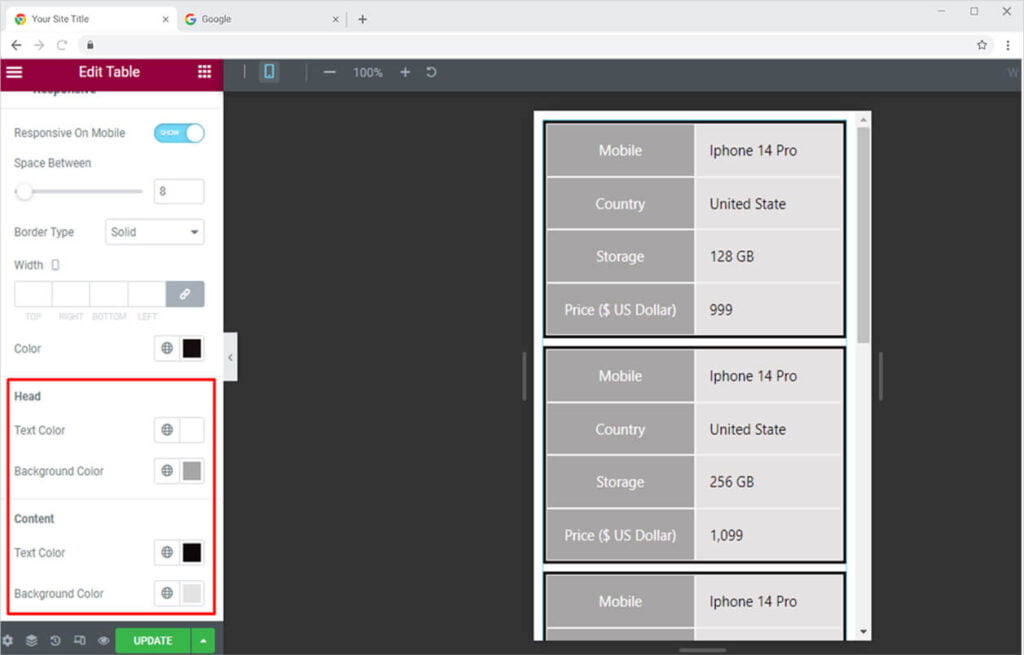This screenshot has height=655, width=1024.
Task: Open the Navigator layers icon
Action: pyautogui.click(x=31, y=640)
